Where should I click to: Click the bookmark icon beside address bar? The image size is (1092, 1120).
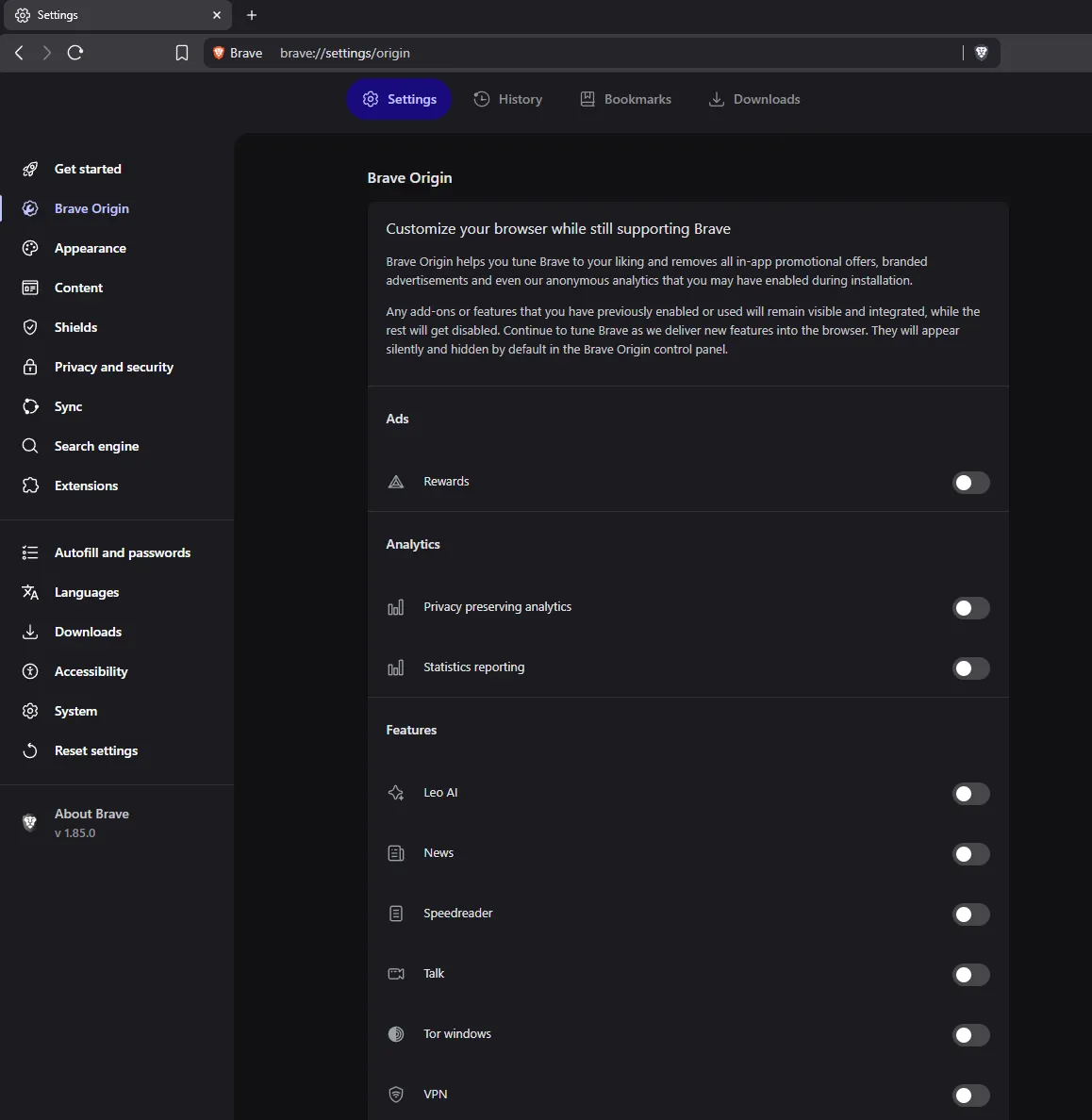pyautogui.click(x=181, y=53)
